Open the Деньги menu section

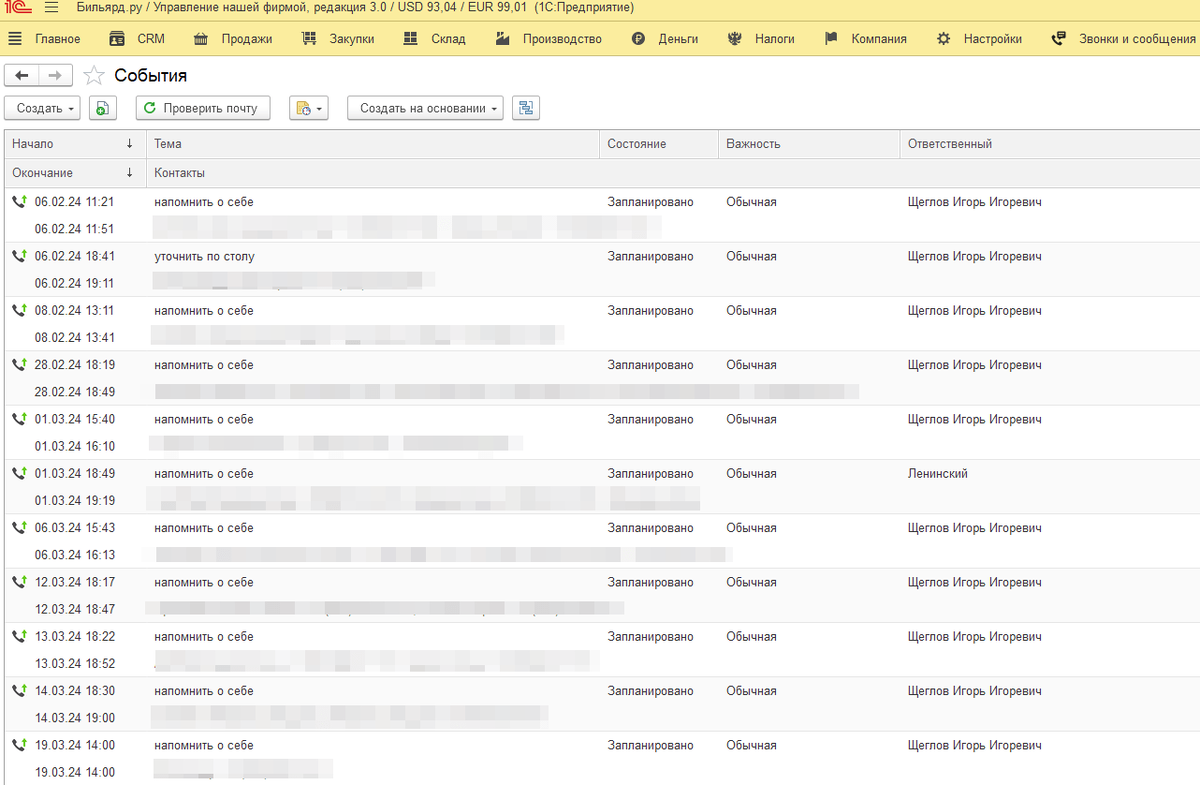(665, 39)
